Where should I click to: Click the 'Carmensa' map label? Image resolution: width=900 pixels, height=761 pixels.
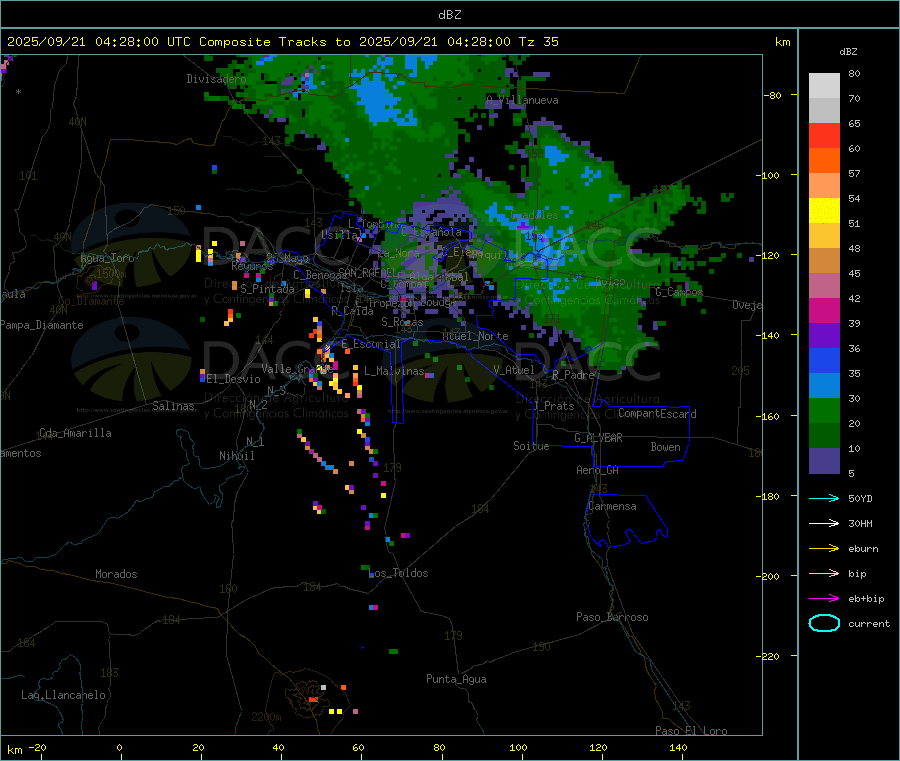point(612,506)
